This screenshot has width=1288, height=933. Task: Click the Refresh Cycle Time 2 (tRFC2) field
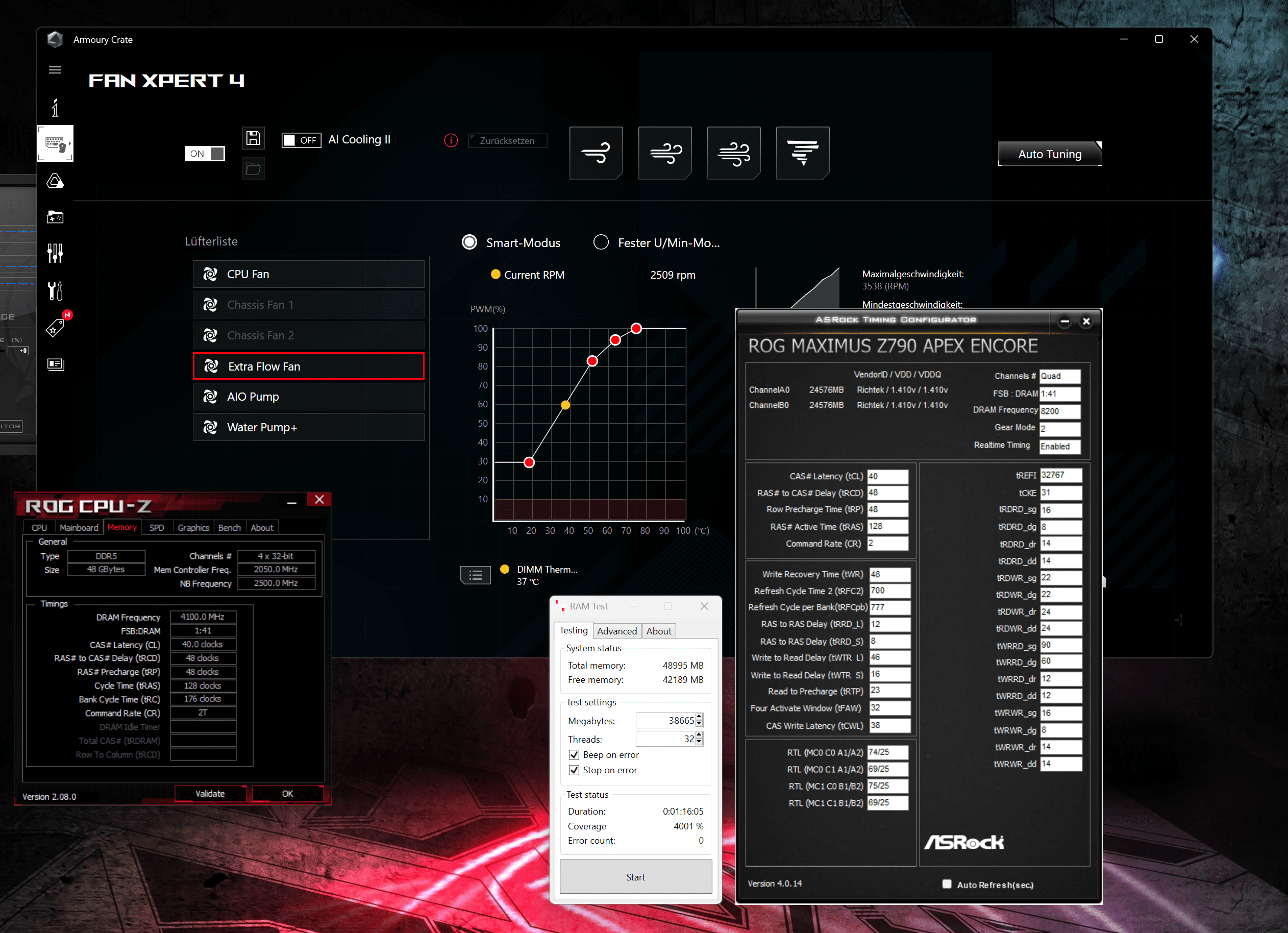coord(890,591)
